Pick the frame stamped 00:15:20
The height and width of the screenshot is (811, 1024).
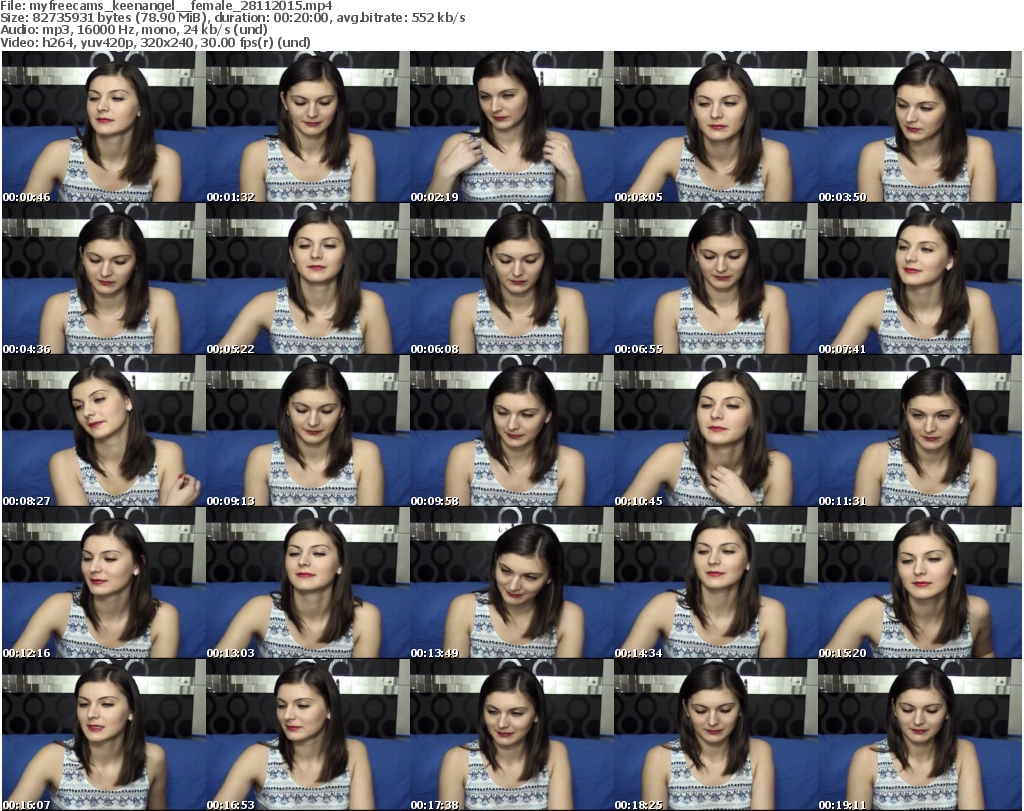tap(920, 582)
